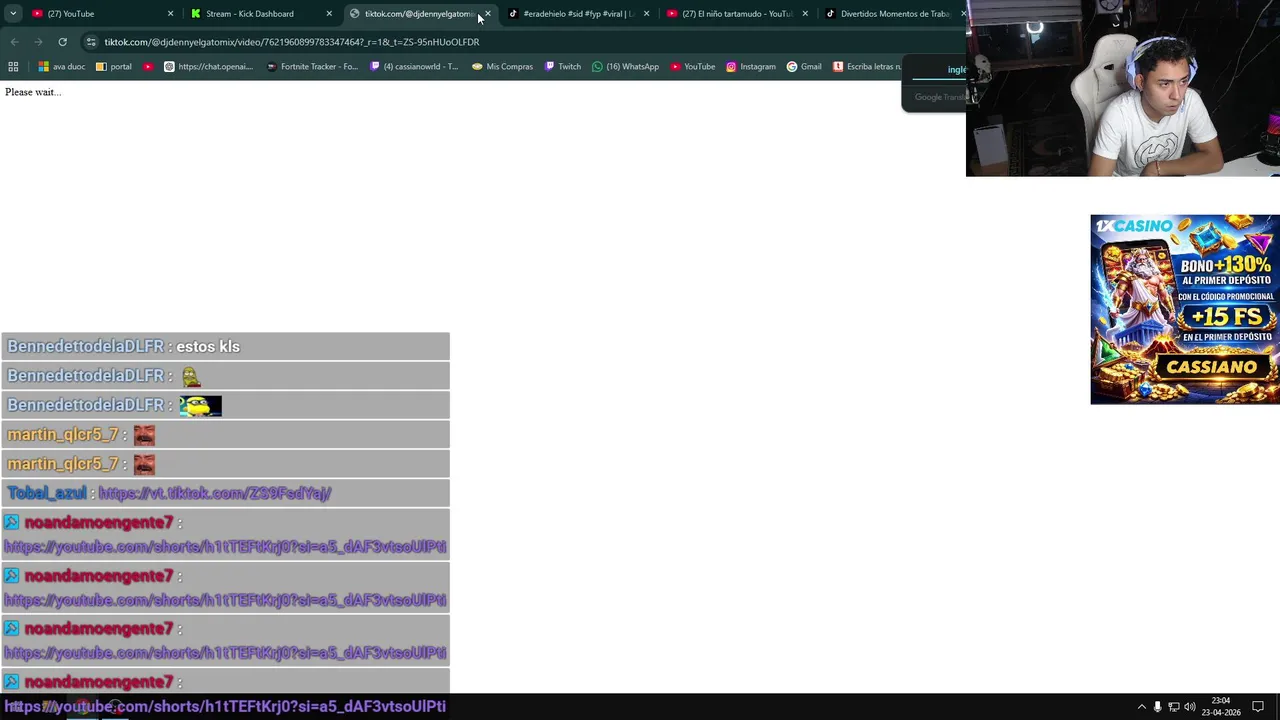
Task: Open volume control tray icon
Action: pyautogui.click(x=1190, y=707)
